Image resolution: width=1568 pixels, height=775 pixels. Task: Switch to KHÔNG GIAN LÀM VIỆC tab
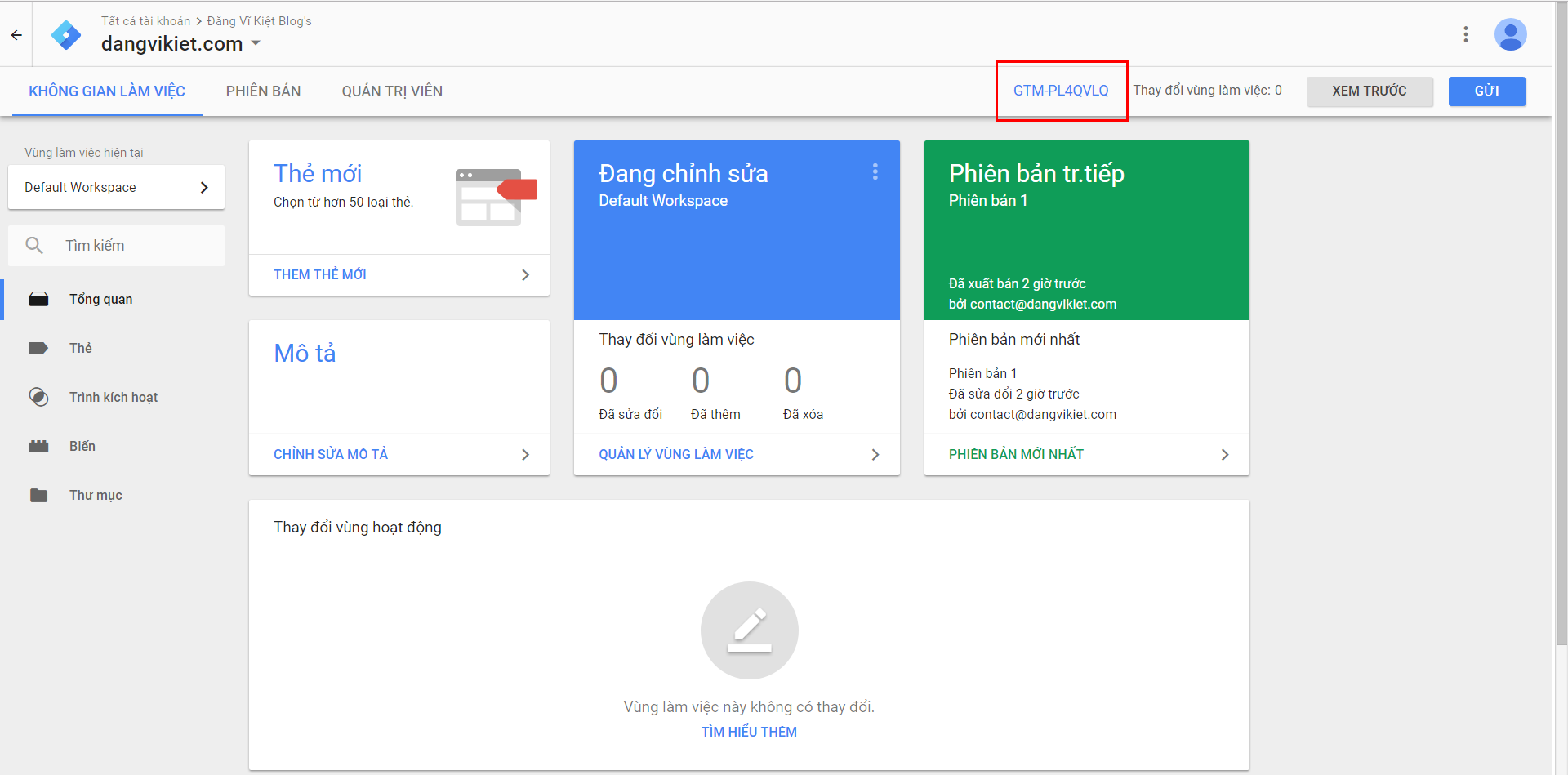107,91
